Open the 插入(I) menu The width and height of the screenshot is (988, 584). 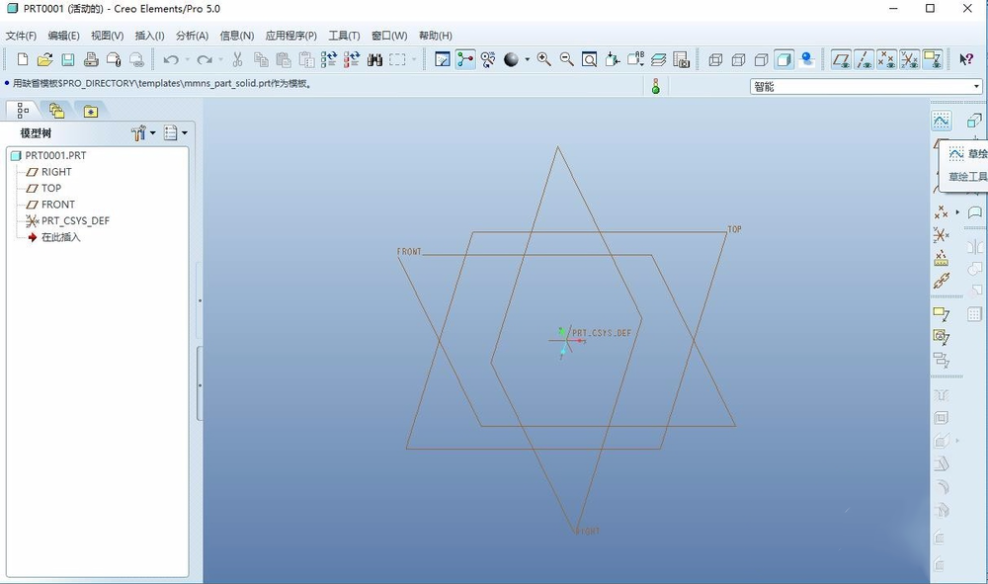tap(150, 36)
